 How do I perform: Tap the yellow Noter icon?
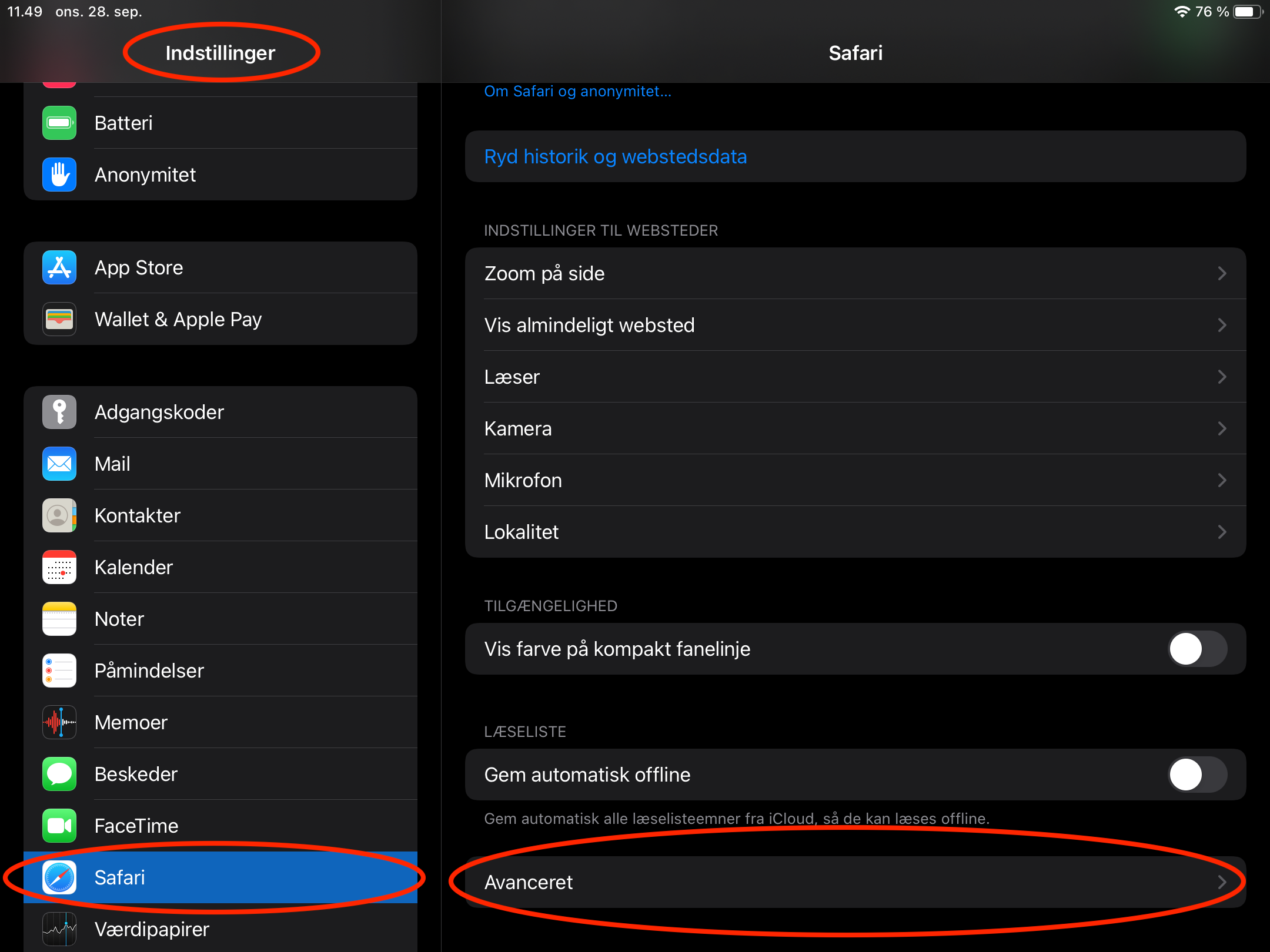point(59,619)
